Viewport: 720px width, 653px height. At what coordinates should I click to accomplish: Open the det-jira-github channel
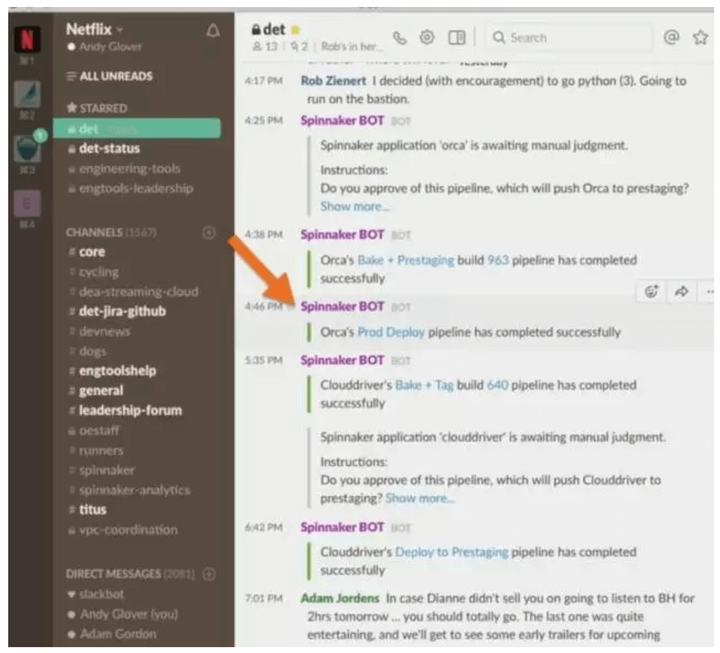pos(118,312)
